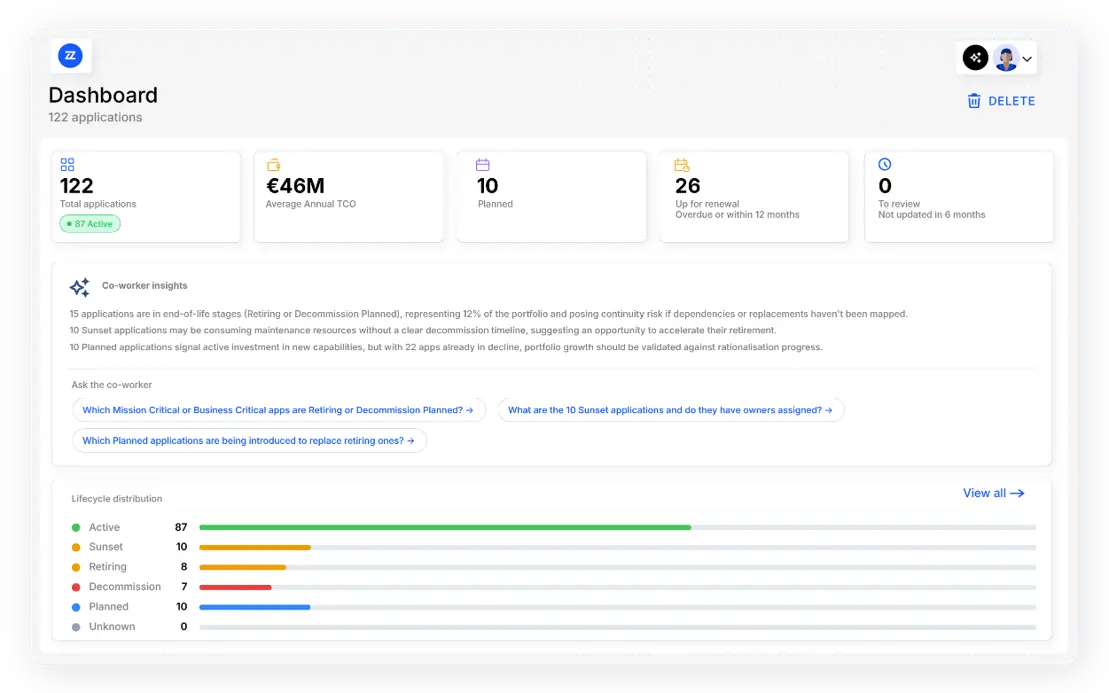Image resolution: width=1109 pixels, height=693 pixels.
Task: Click the insight starting '10 Planned applications'
Action: pyautogui.click(x=446, y=347)
